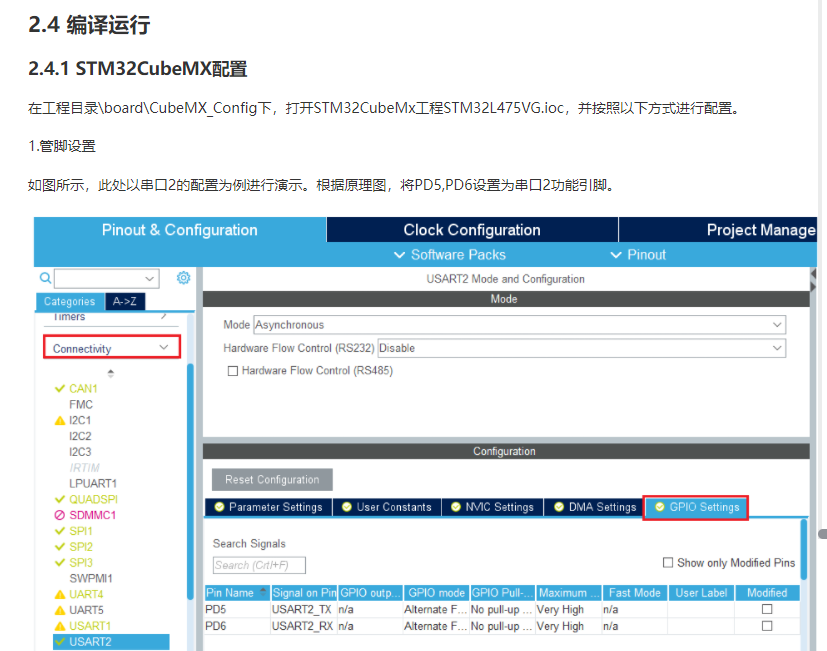Click the sort arrow icon in Pin Name header
This screenshot has height=651, width=827.
click(x=263, y=592)
